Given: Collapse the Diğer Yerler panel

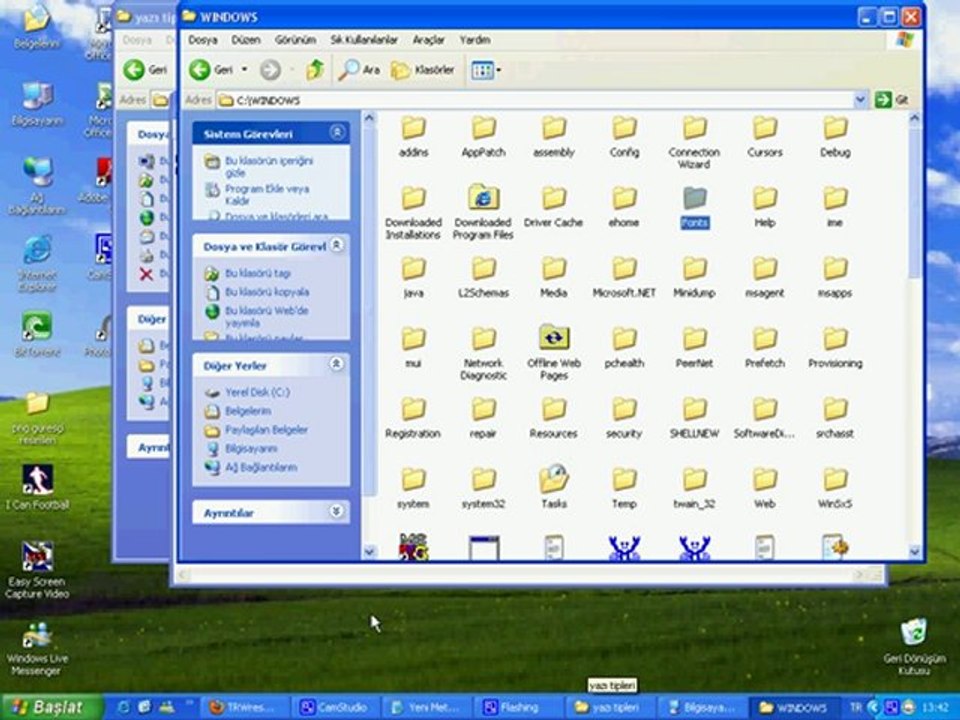Looking at the screenshot, I should [337, 364].
